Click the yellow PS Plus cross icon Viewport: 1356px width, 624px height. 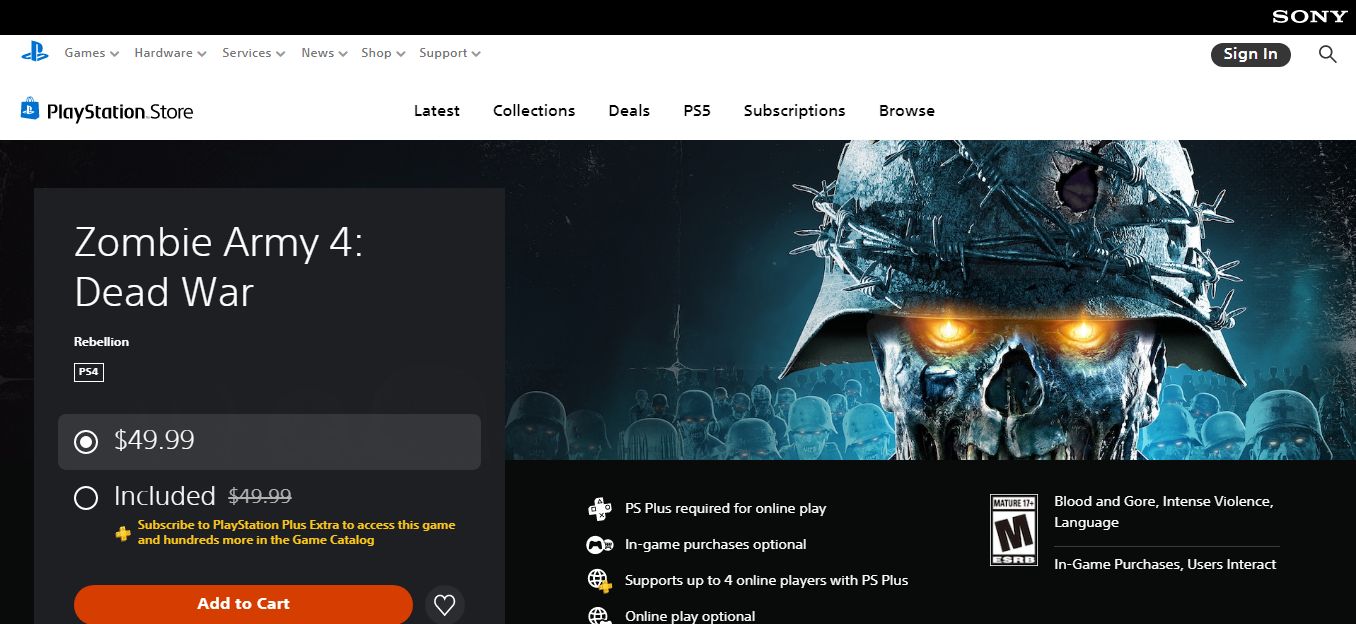pos(123,533)
